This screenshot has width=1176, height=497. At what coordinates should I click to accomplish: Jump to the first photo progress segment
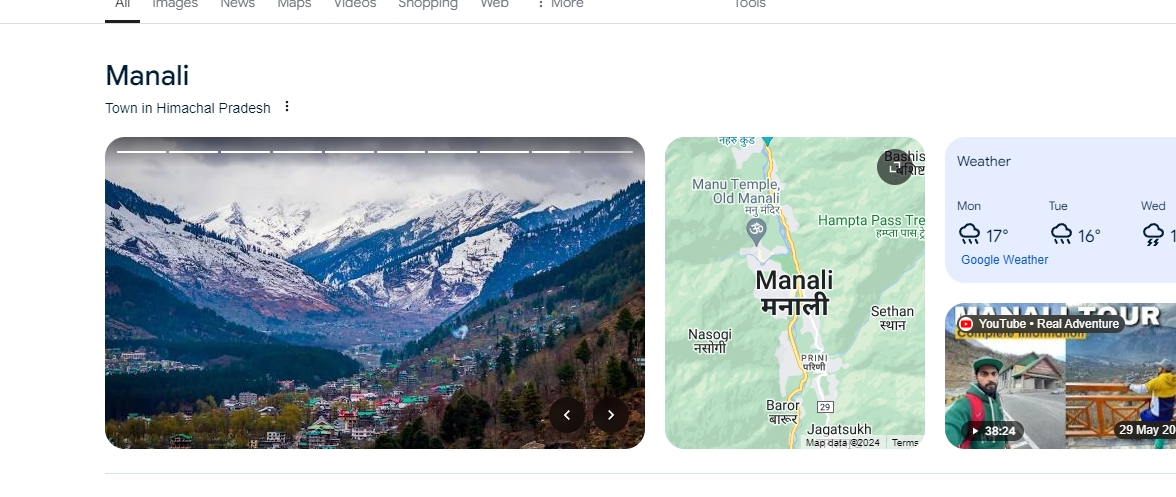(142, 151)
